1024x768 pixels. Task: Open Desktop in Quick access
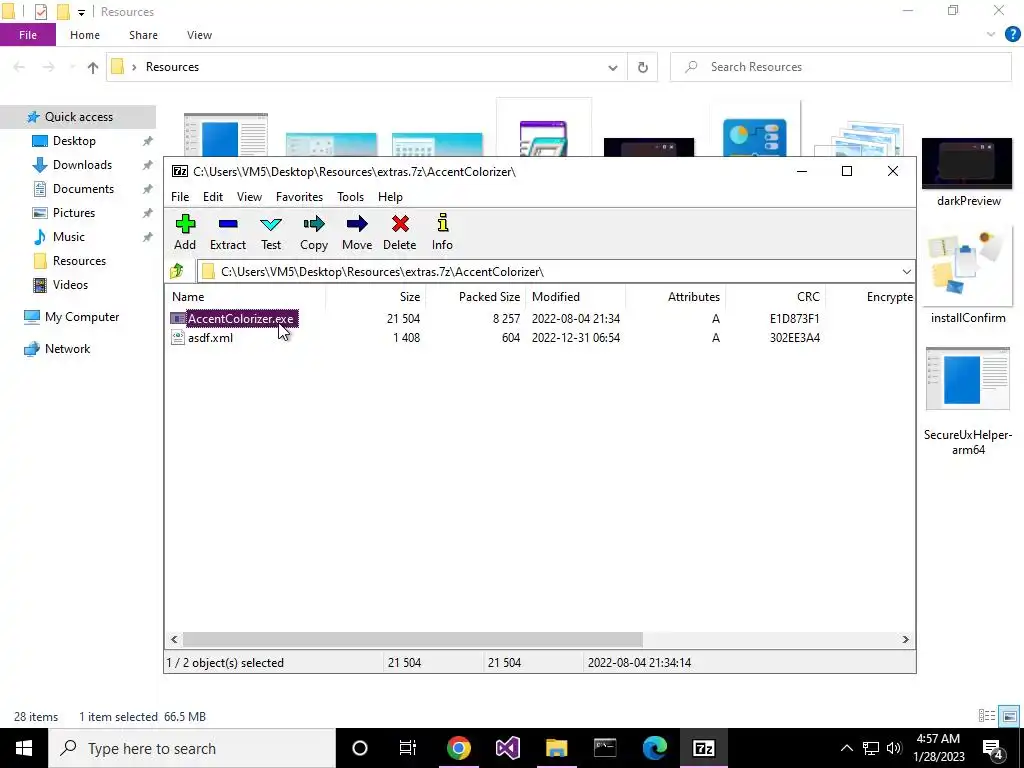point(74,141)
